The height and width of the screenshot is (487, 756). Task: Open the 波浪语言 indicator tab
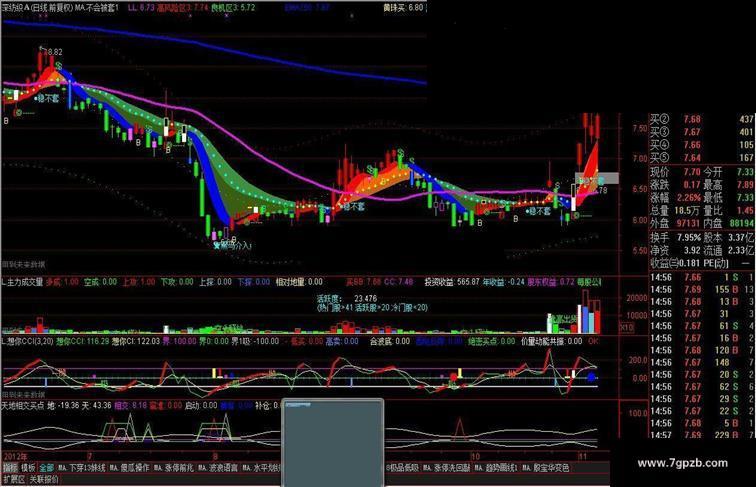point(218,468)
